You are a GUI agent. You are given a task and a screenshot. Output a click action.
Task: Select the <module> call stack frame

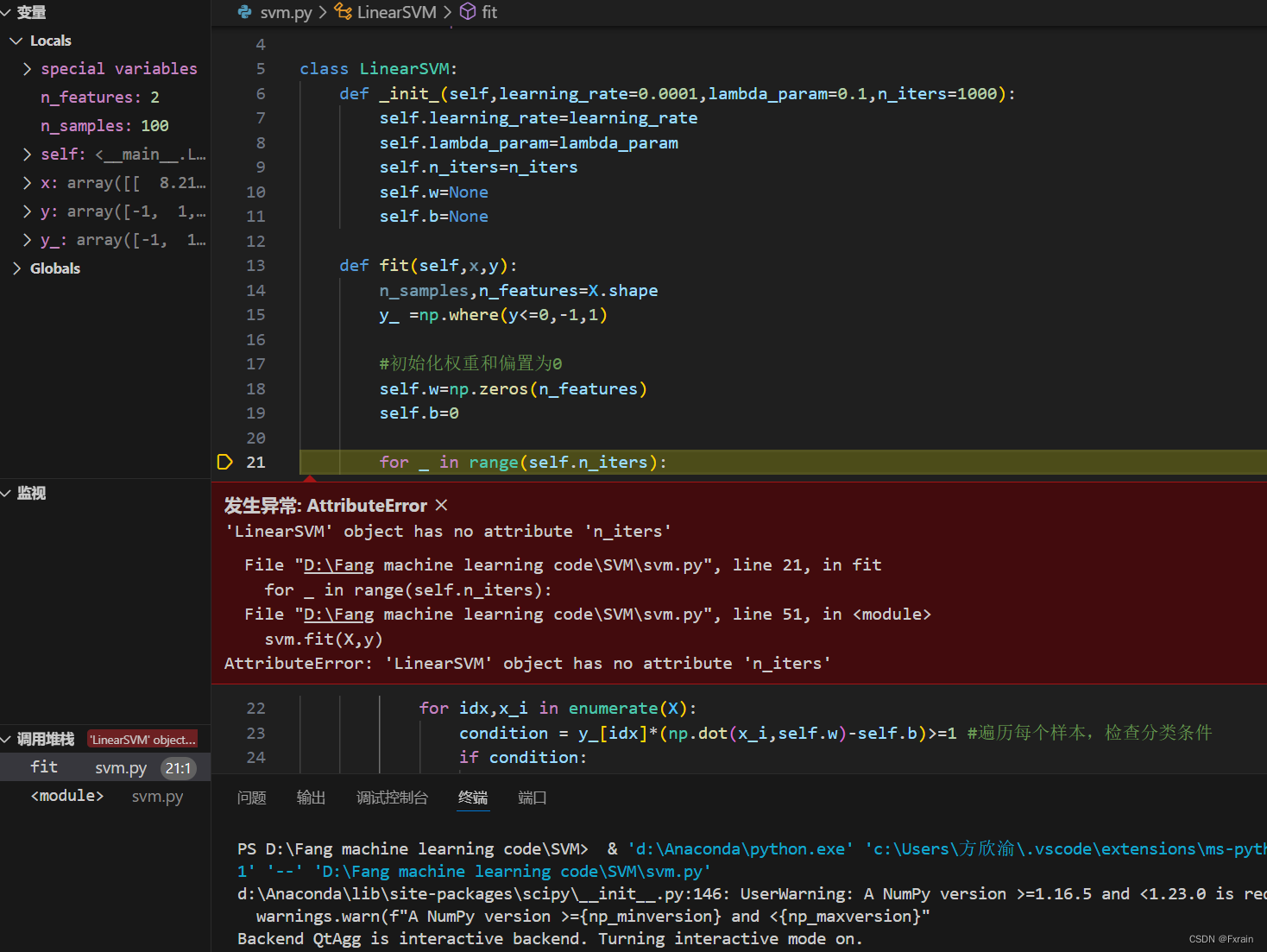click(x=105, y=796)
